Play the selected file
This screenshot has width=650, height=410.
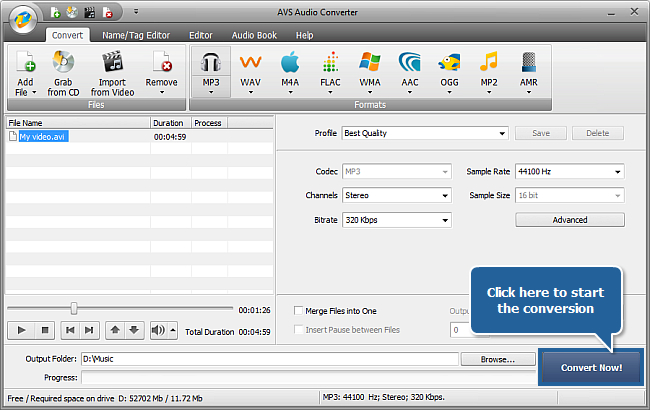coord(22,330)
